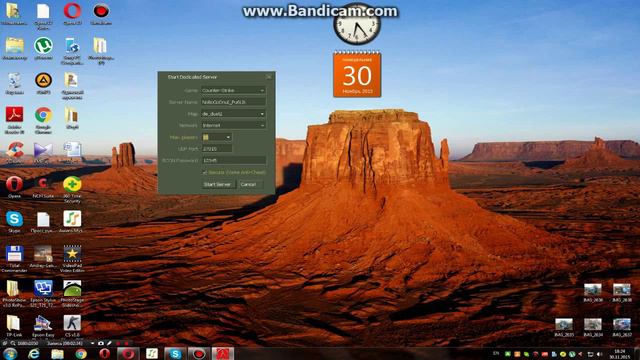Viewport: 640px width, 360px height.
Task: Open VideoPad Video Editor desktop icon
Action: 72,259
